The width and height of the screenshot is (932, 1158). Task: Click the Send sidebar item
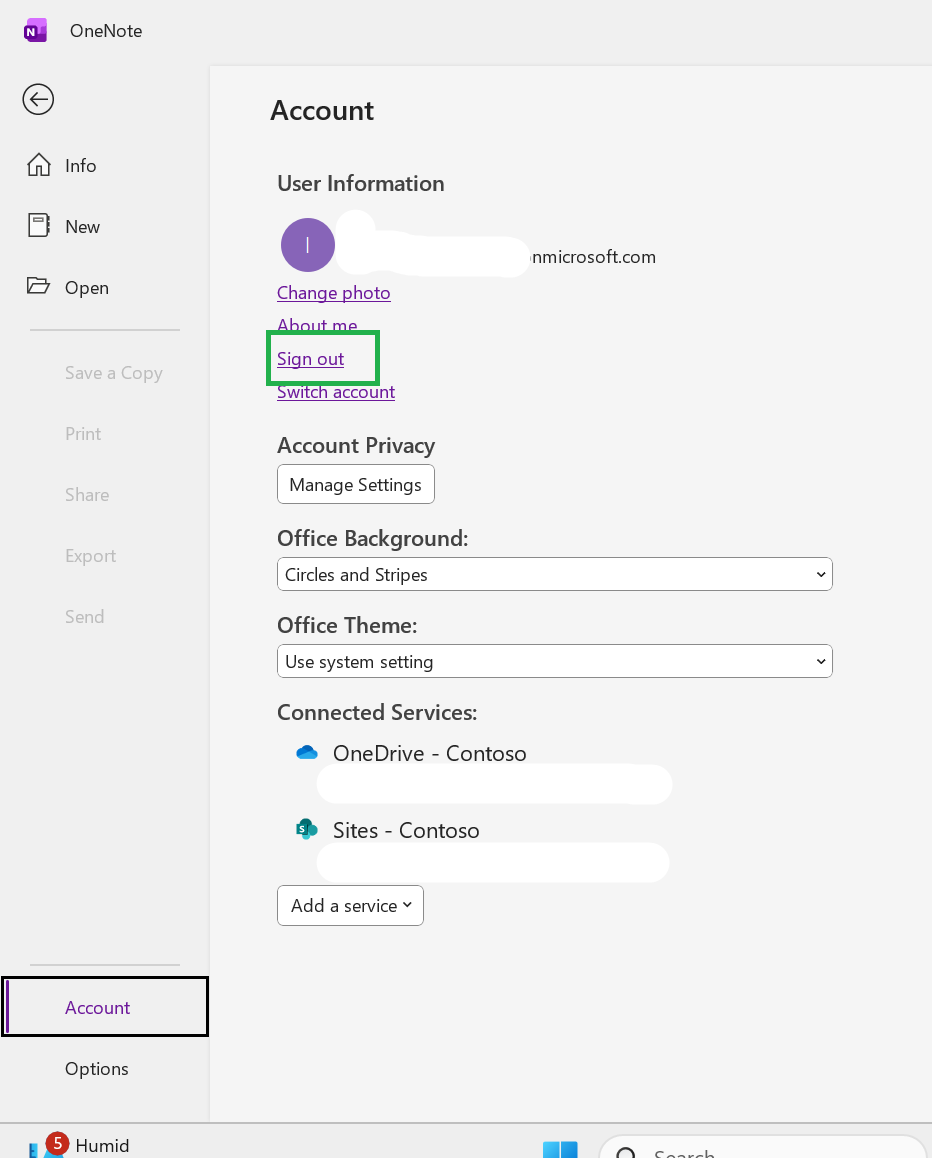(84, 617)
